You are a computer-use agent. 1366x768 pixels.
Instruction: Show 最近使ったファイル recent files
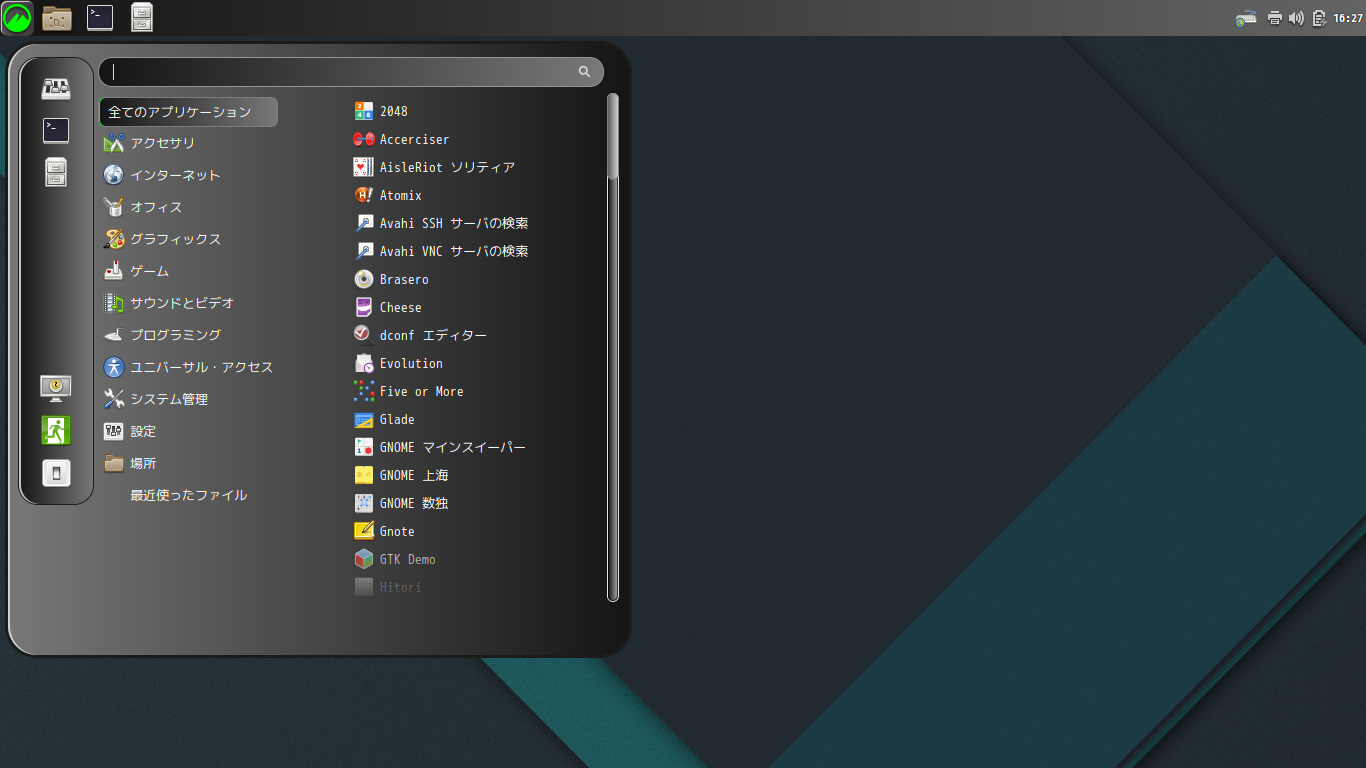tap(189, 495)
